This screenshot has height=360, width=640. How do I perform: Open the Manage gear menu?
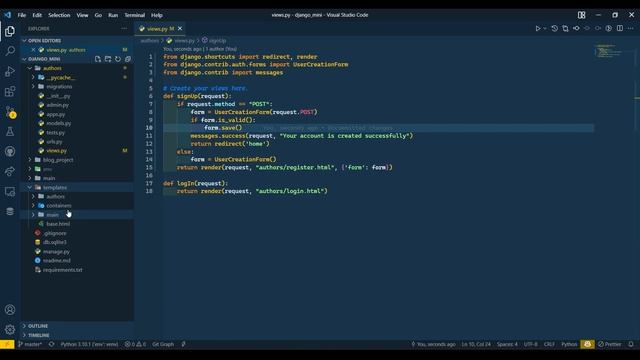click(10, 329)
